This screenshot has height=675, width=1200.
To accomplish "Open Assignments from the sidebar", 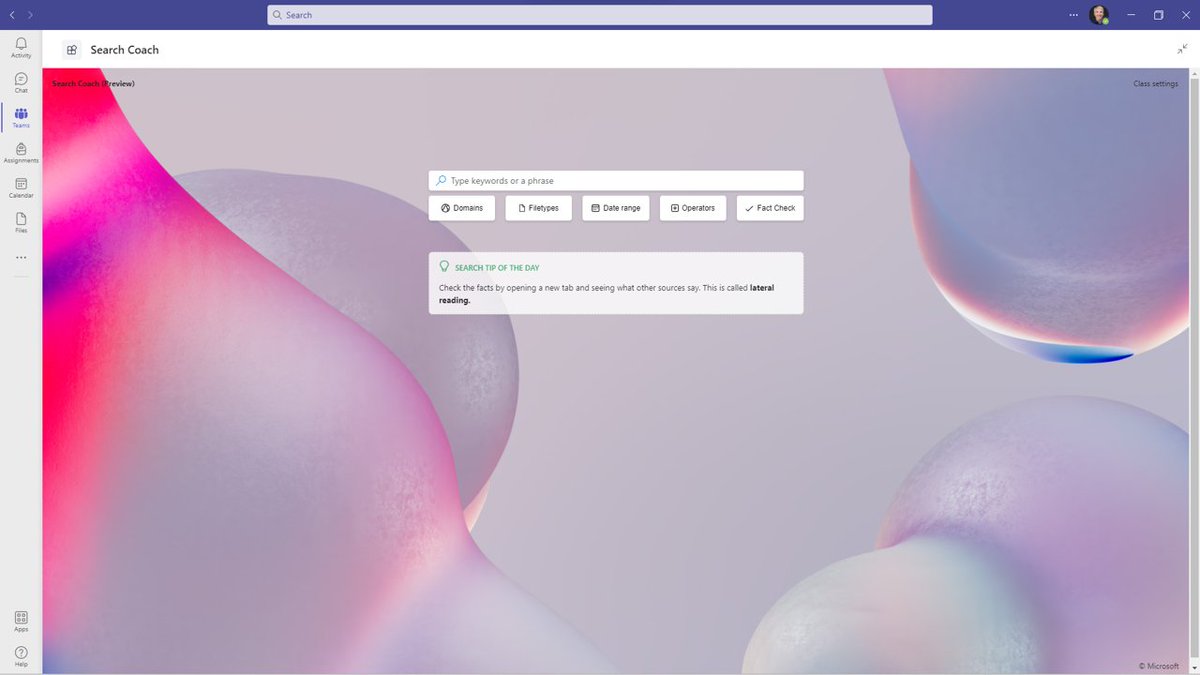I will pyautogui.click(x=21, y=153).
